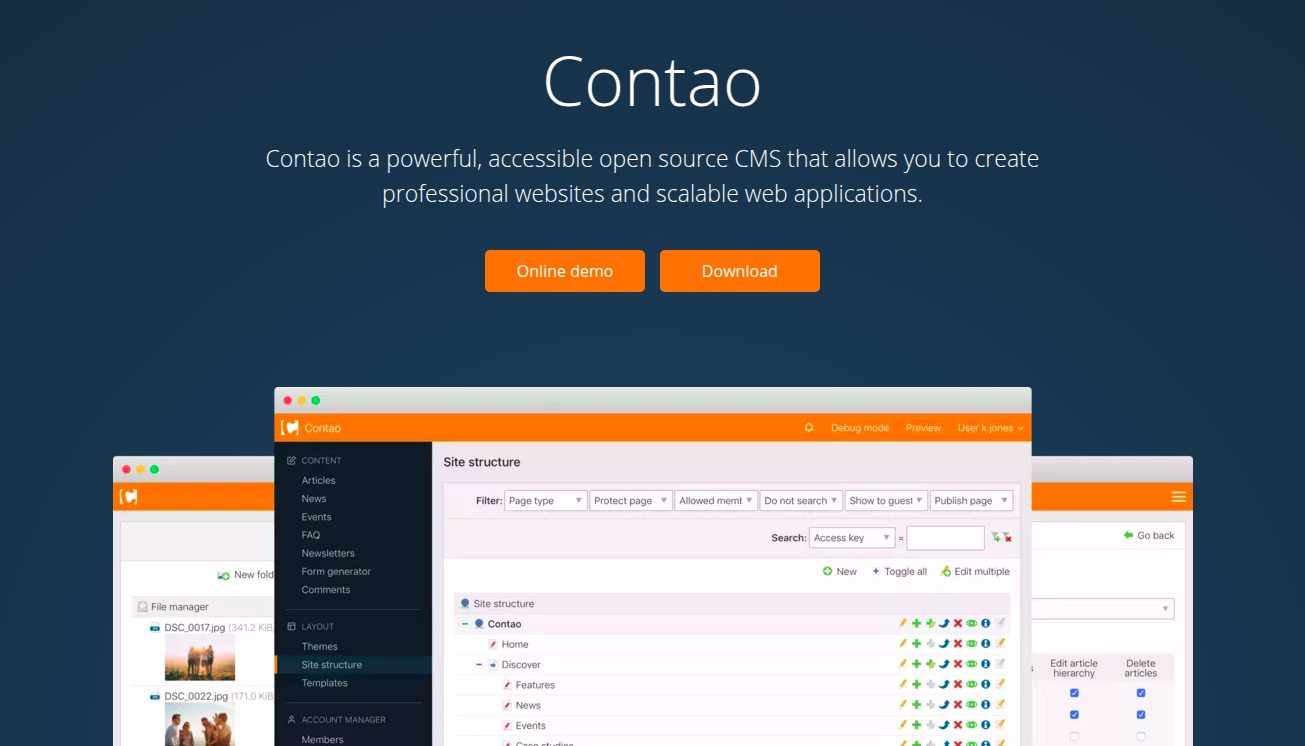Open the dropdown in right background window
This screenshot has width=1305, height=746.
click(1104, 609)
